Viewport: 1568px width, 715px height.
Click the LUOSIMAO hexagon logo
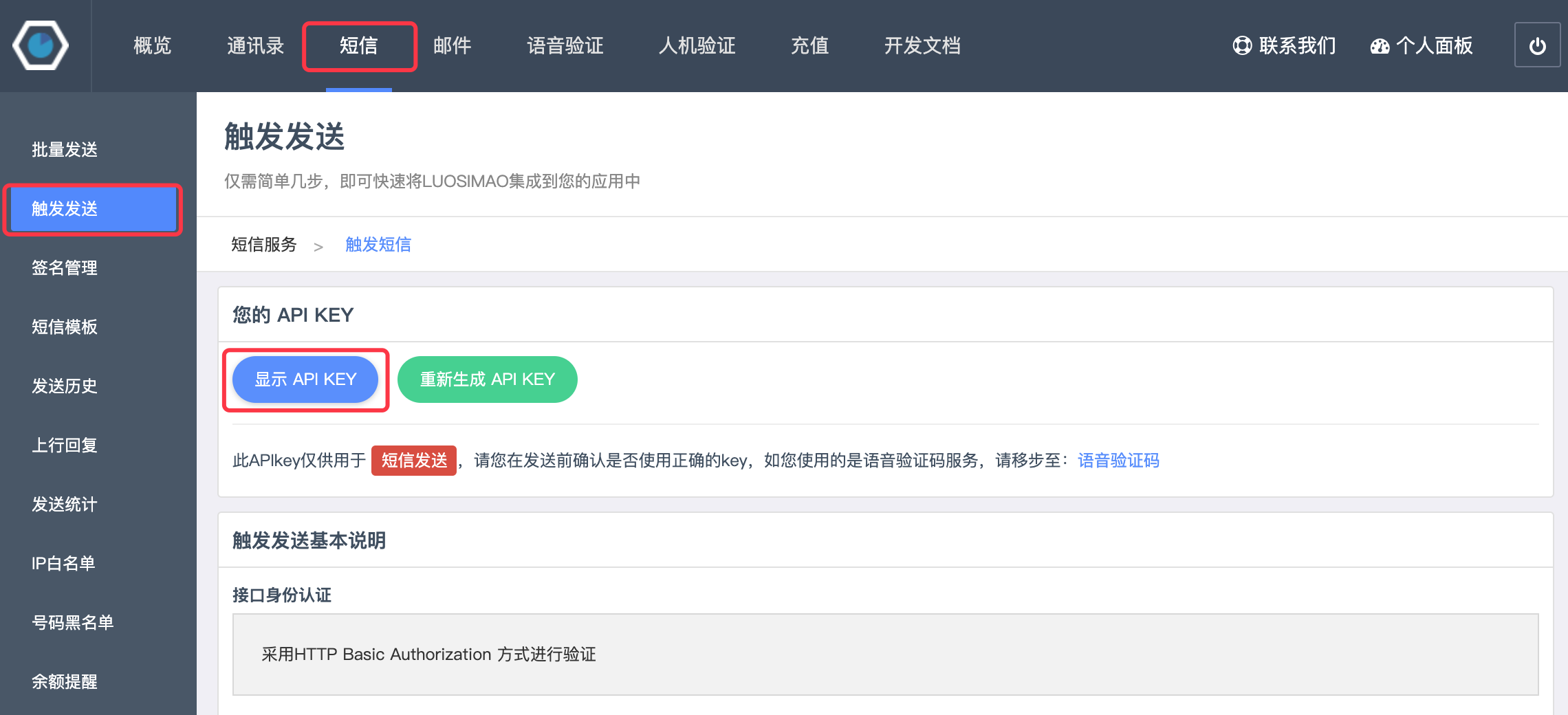[41, 45]
